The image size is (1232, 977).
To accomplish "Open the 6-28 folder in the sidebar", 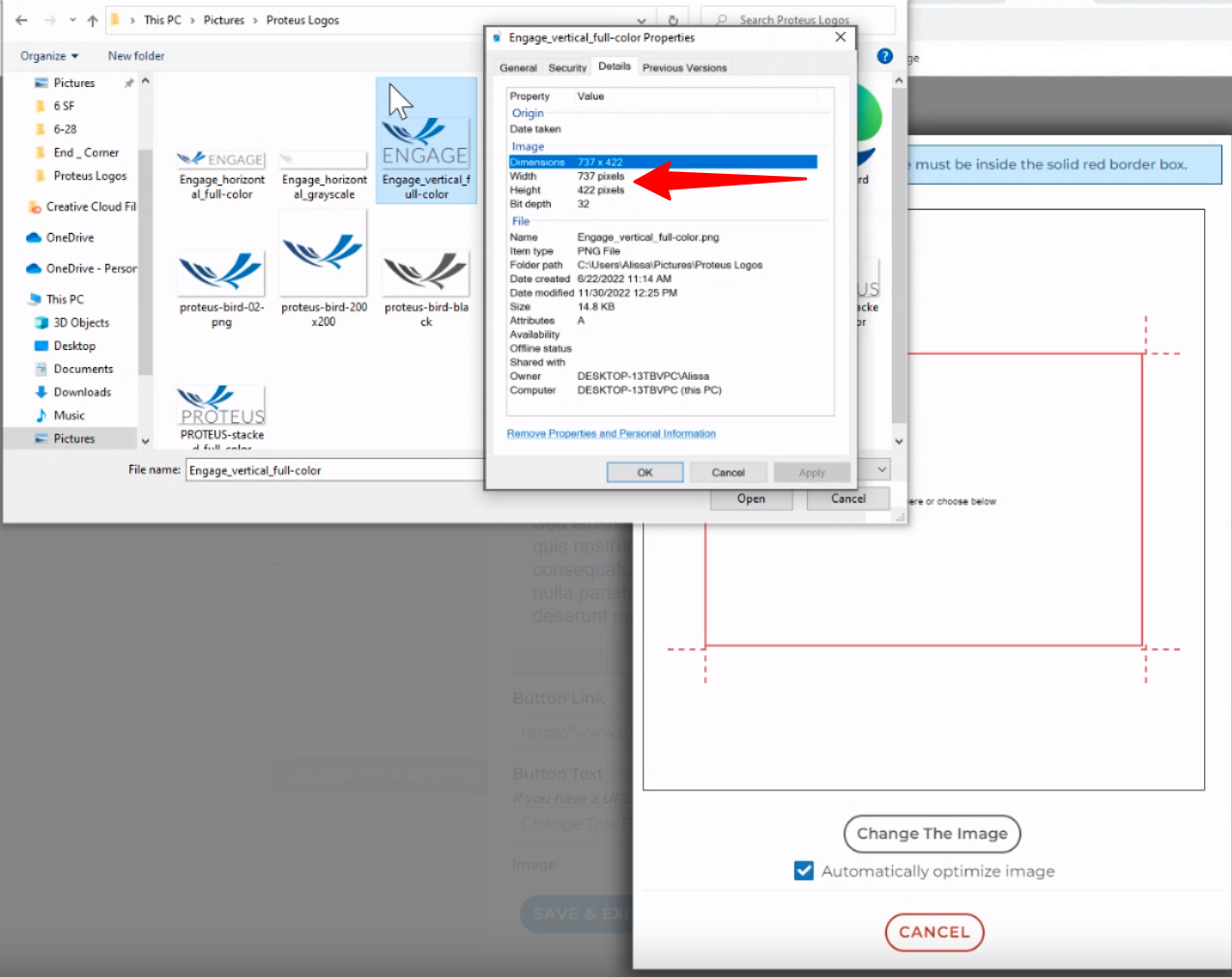I will (65, 129).
